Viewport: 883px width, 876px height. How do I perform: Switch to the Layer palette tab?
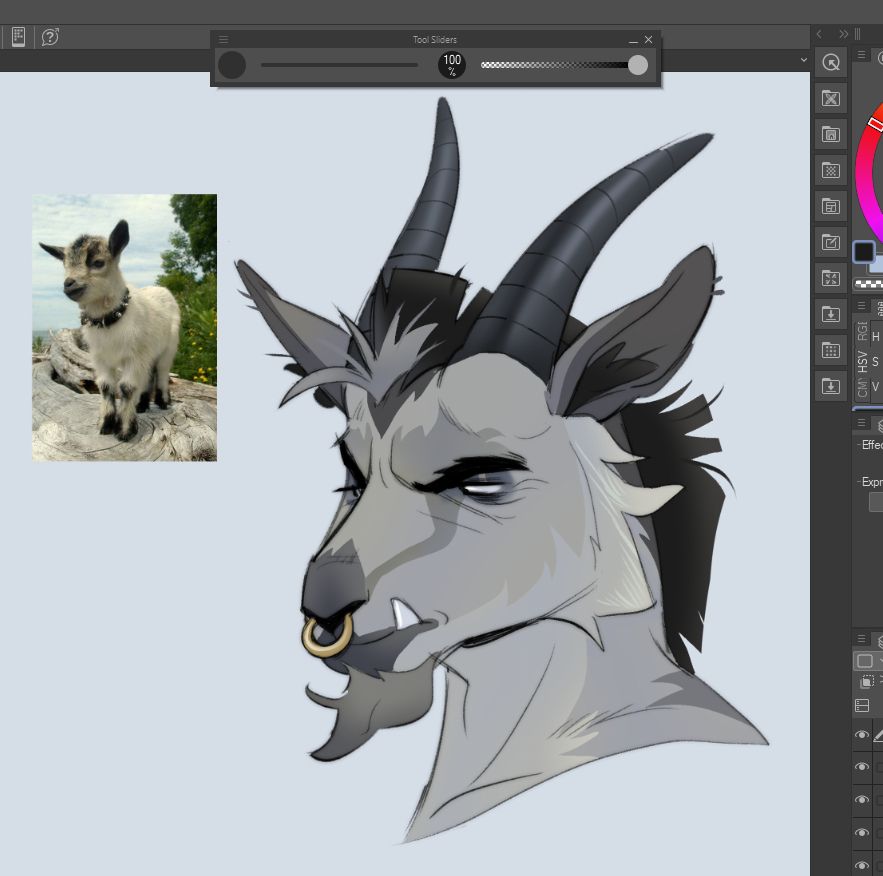coord(880,641)
